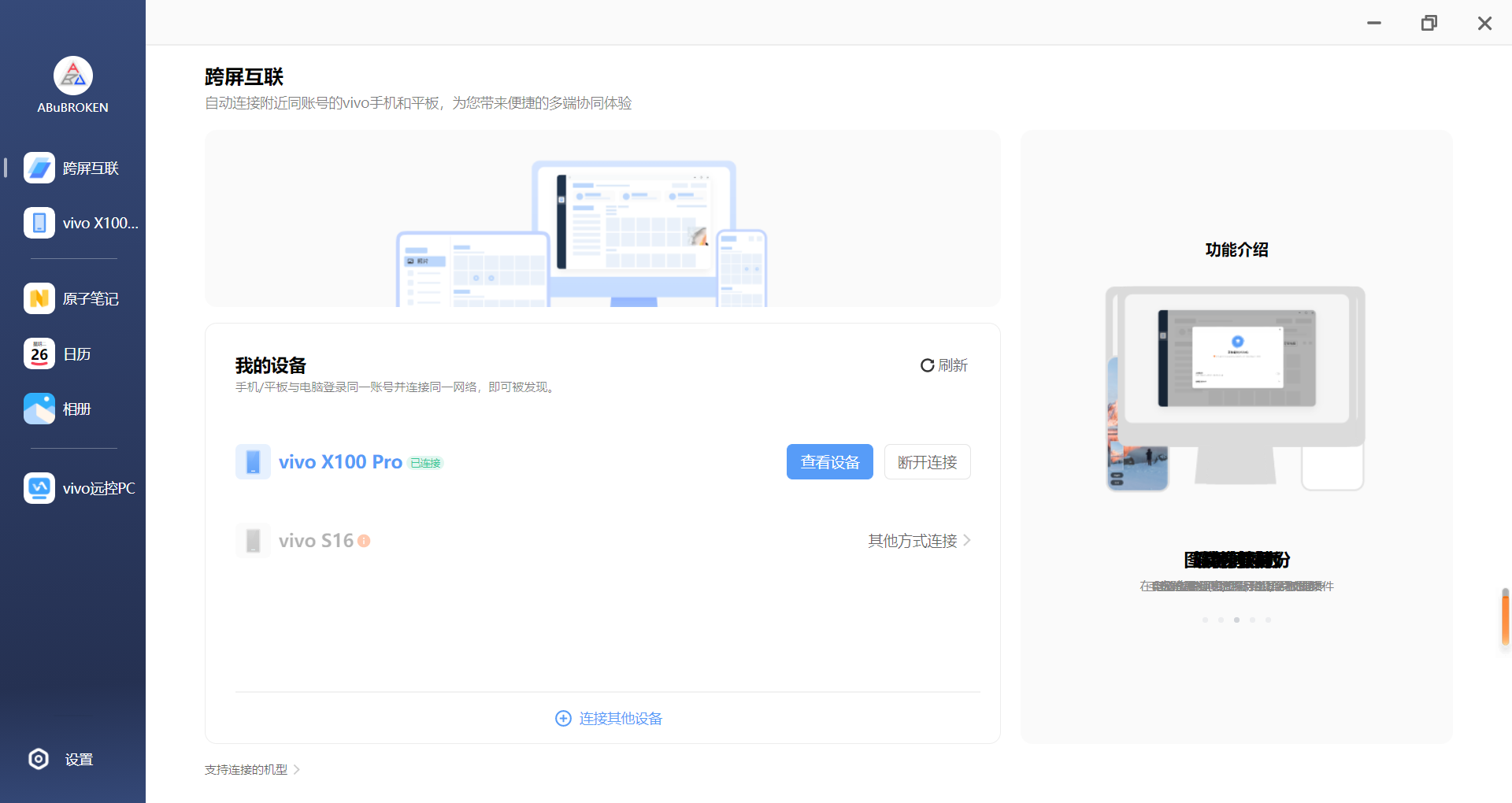Click the vivo S16 device name

point(316,541)
